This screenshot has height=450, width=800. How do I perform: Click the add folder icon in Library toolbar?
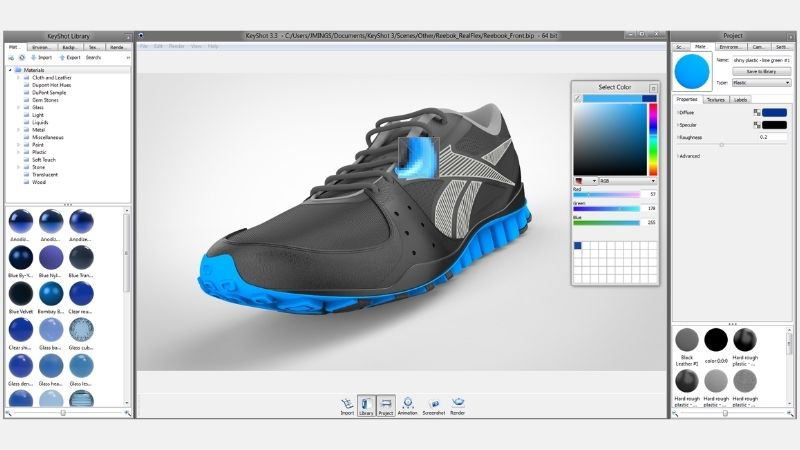(11, 58)
